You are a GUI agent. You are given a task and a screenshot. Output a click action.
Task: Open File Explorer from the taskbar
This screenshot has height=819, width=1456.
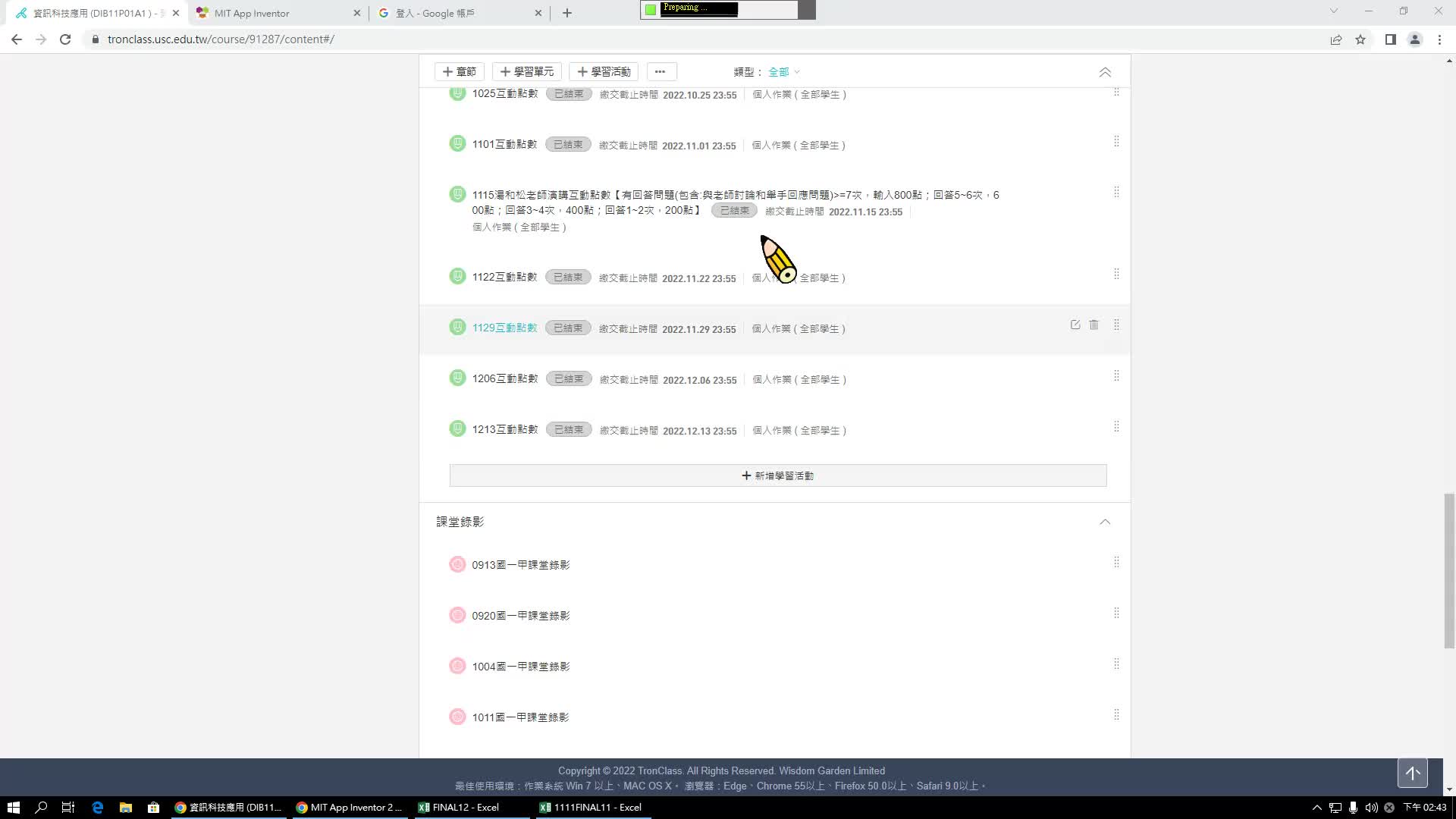(126, 808)
